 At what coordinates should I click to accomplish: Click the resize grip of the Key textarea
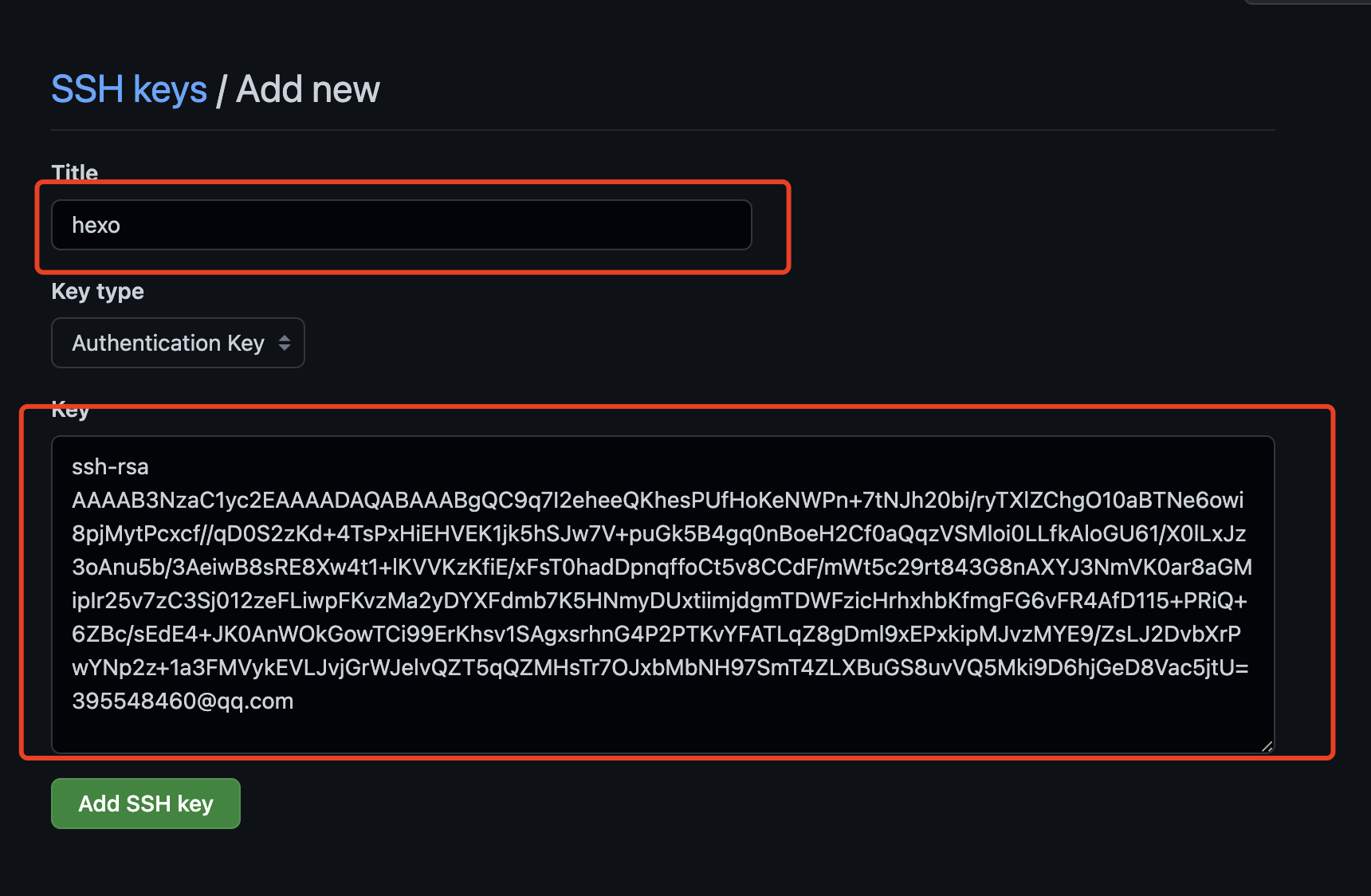pyautogui.click(x=1267, y=746)
